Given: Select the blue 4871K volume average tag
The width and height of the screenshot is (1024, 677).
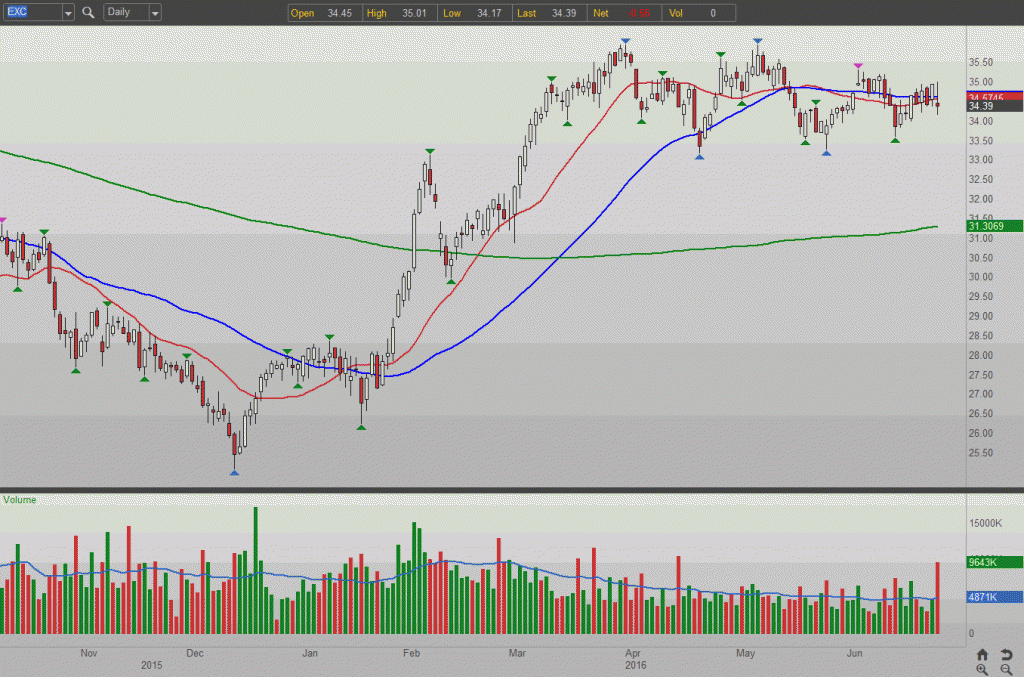Looking at the screenshot, I should (x=994, y=597).
